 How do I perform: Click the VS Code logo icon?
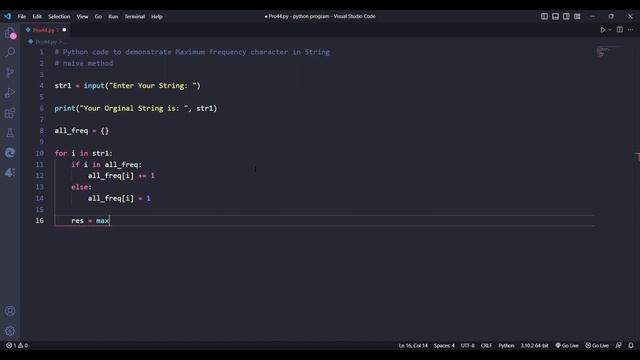pyautogui.click(x=7, y=16)
